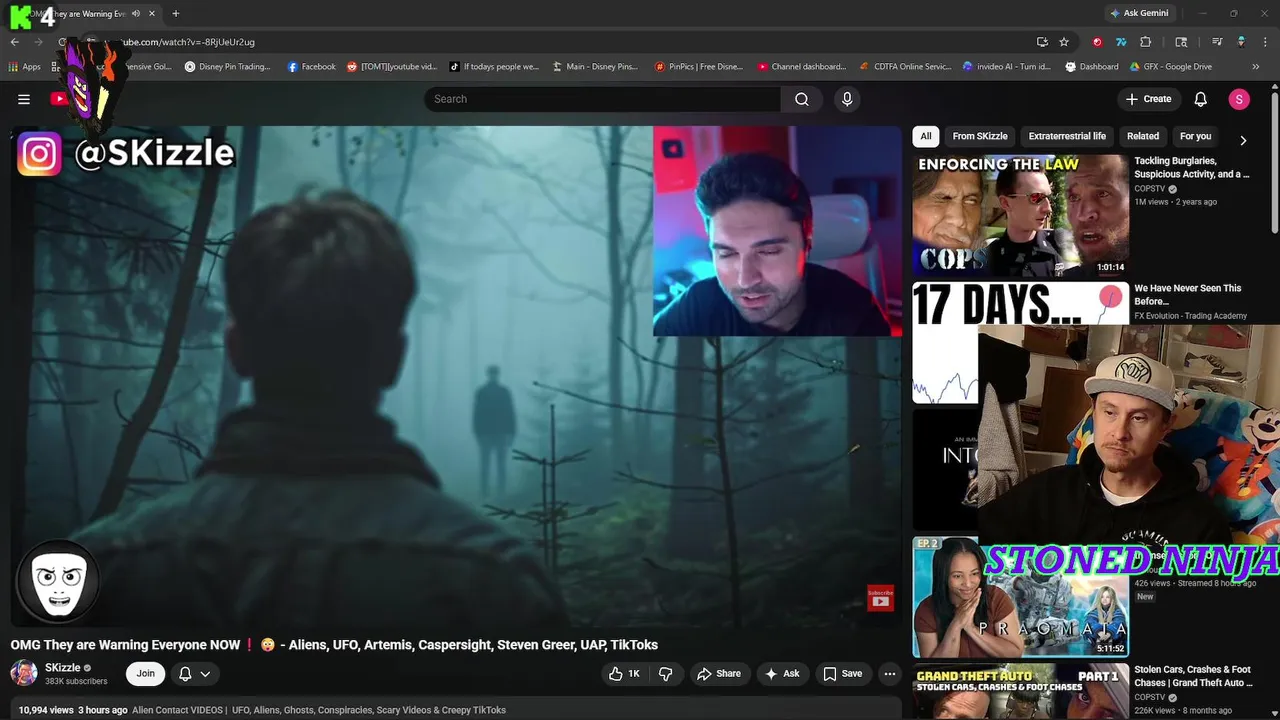Save the video to a playlist
Screen dimensions: 1280x720
click(842, 674)
